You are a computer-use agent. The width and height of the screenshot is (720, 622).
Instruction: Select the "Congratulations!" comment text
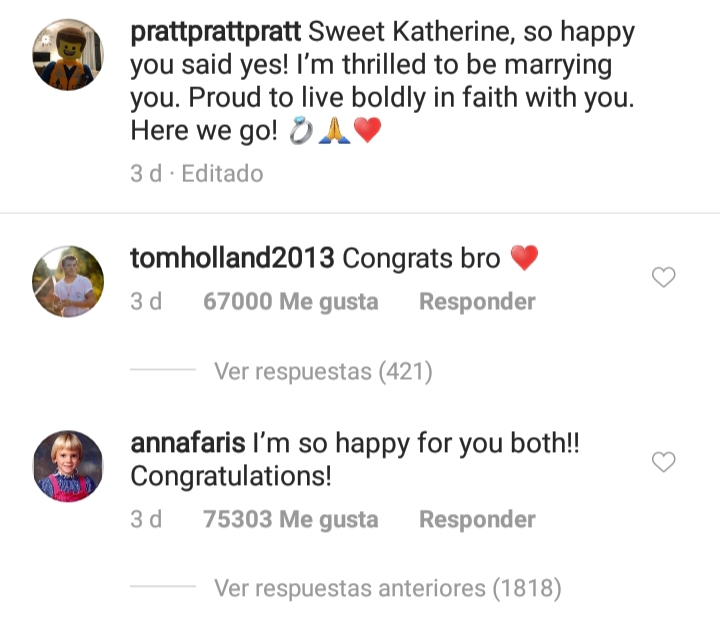(231, 476)
